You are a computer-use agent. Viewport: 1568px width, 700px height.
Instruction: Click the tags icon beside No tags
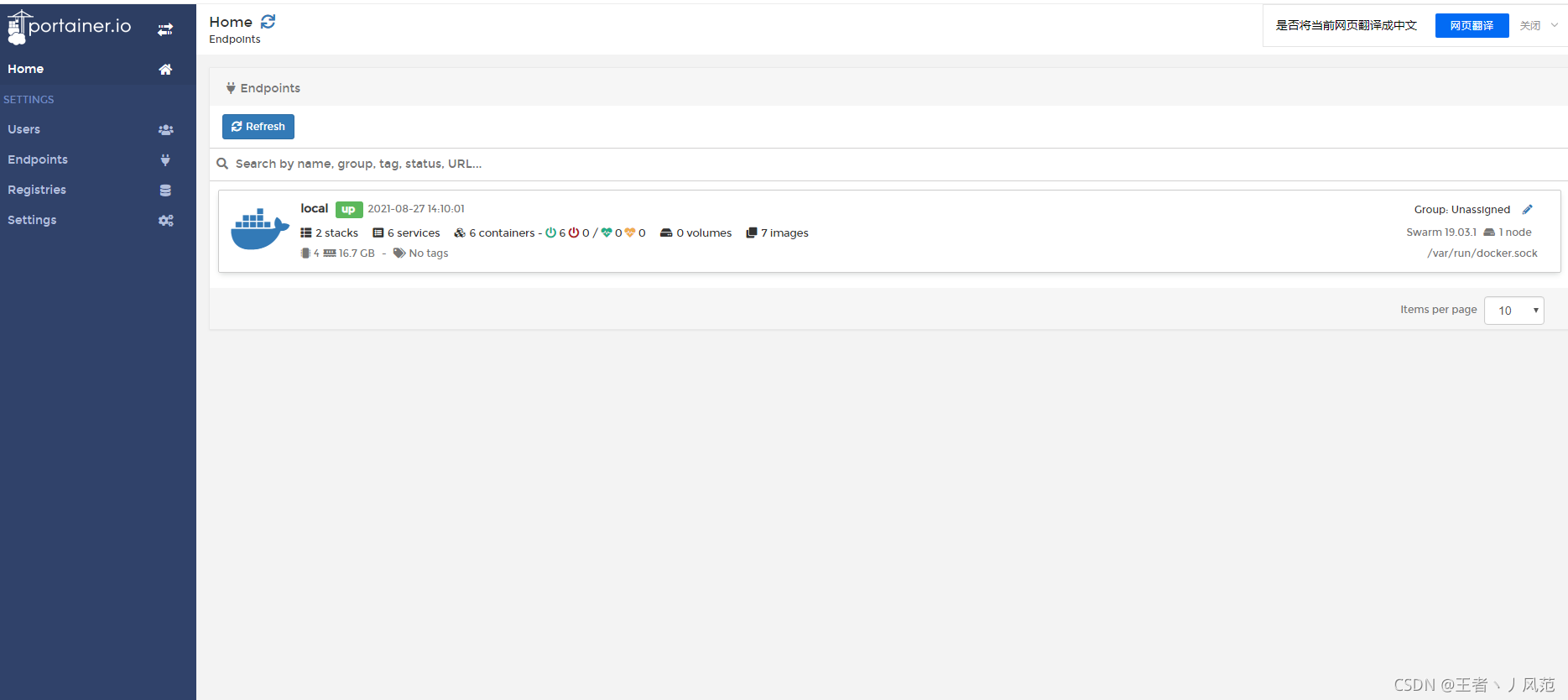tap(399, 253)
